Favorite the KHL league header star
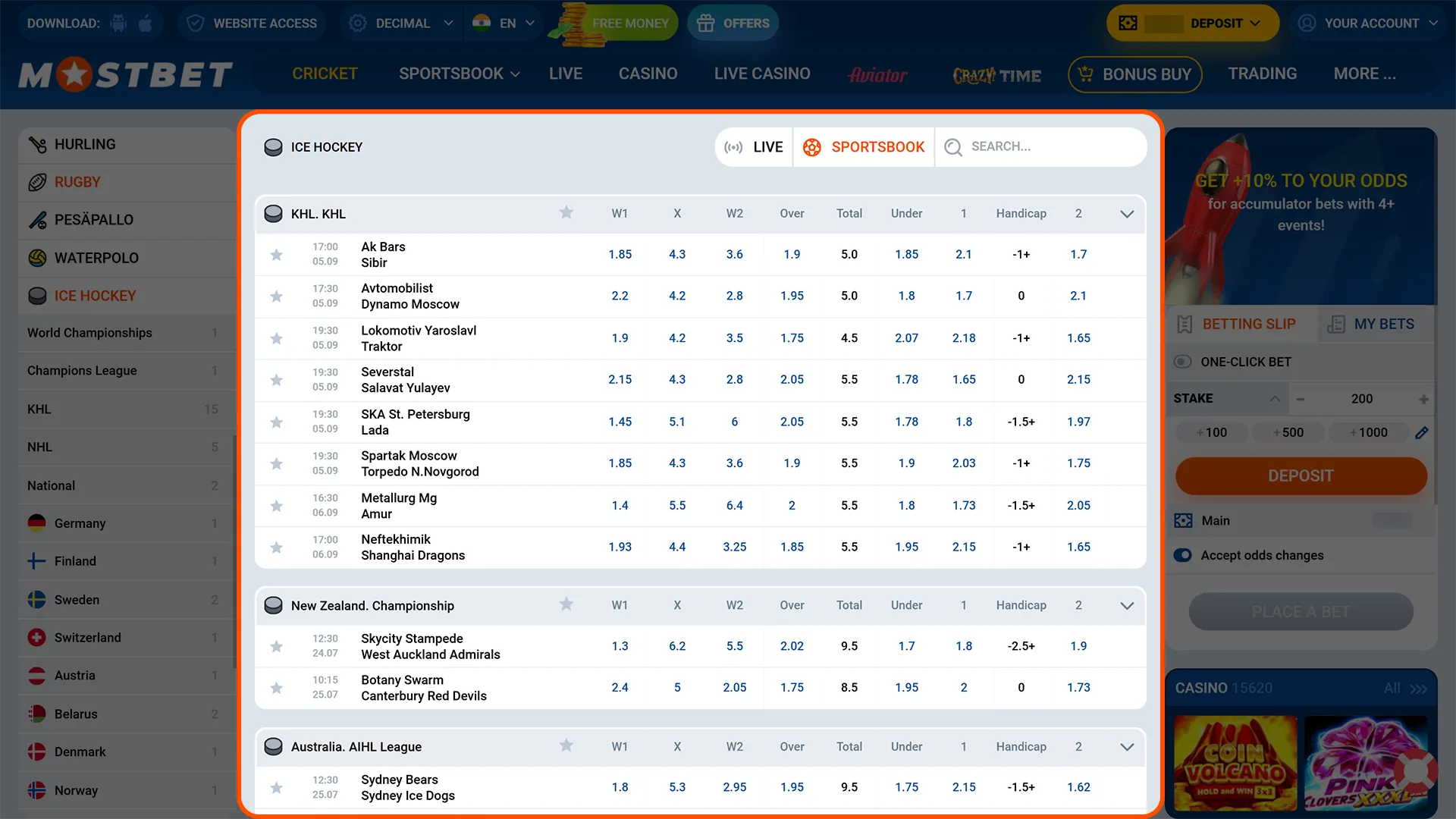This screenshot has height=819, width=1456. pyautogui.click(x=566, y=213)
